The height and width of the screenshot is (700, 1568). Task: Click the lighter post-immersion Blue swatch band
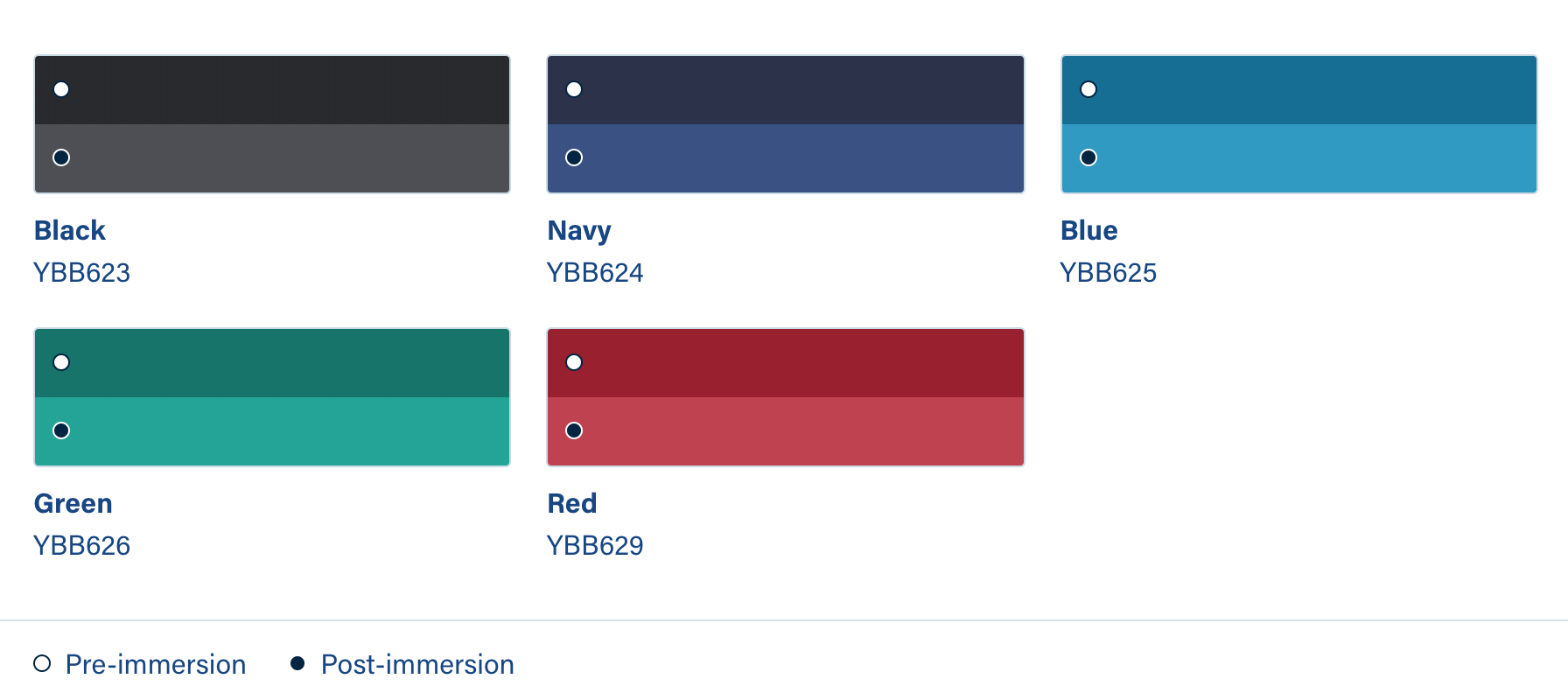1298,158
